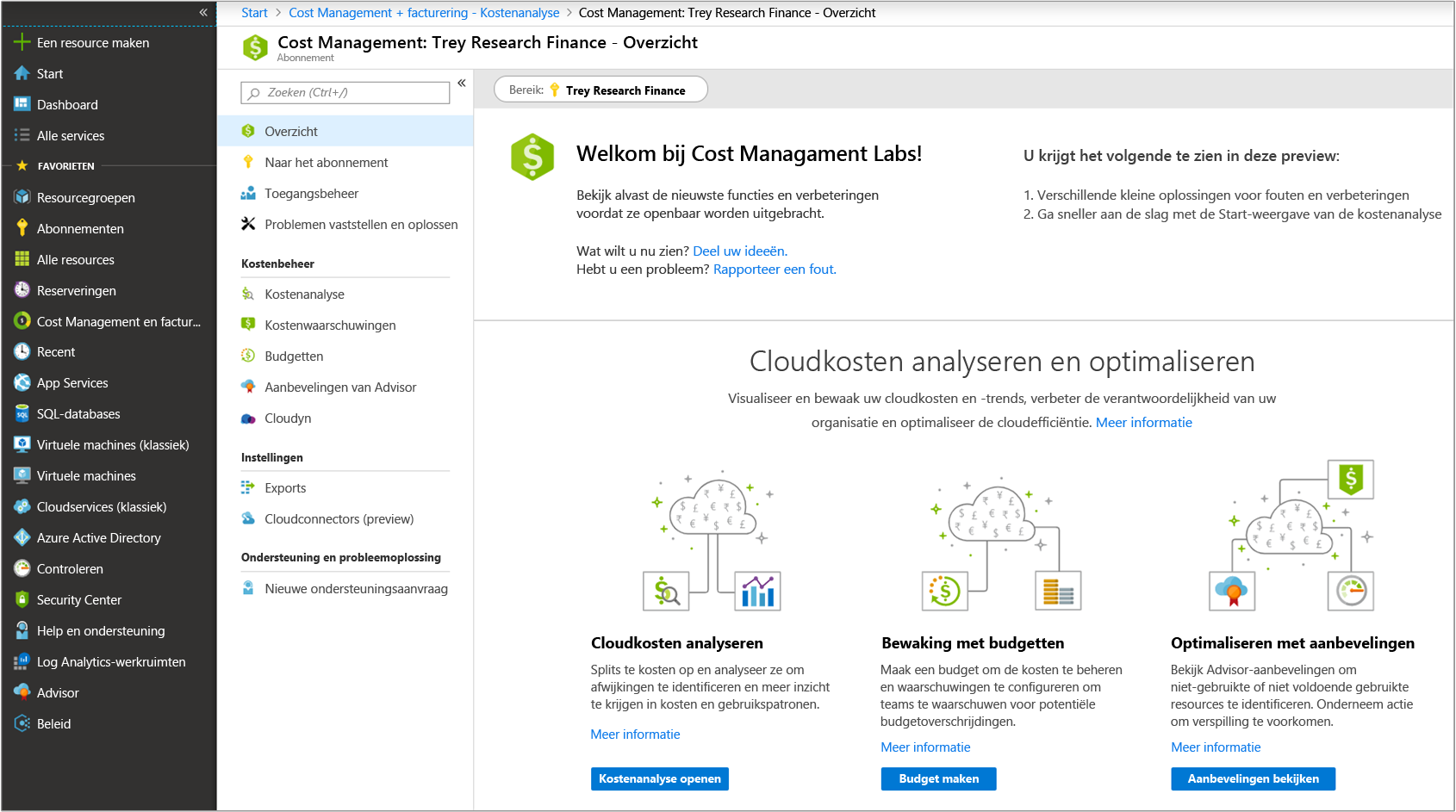
Task: Click the Reserveringen clock icon
Action: pos(22,290)
